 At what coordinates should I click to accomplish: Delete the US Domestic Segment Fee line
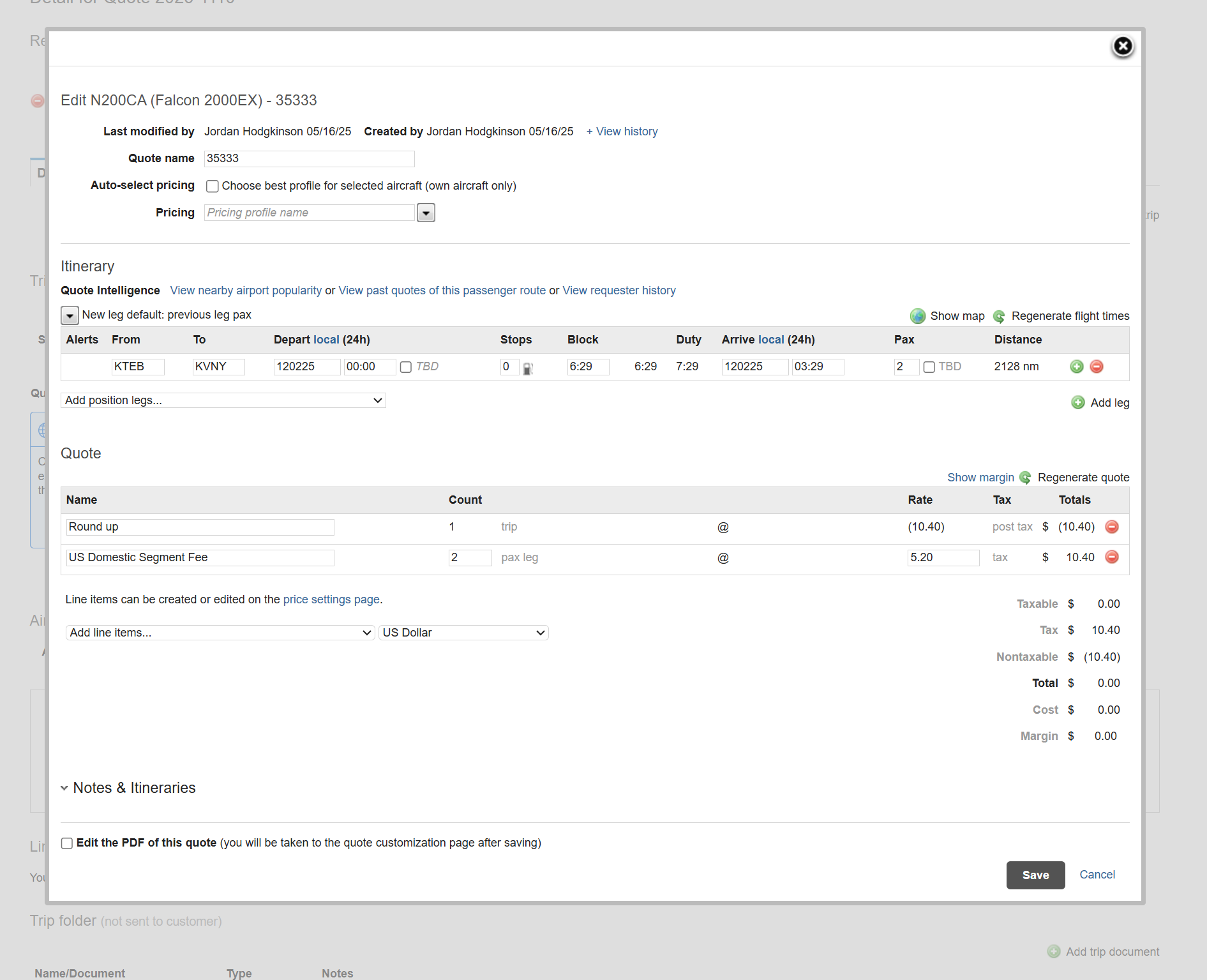tap(1112, 557)
